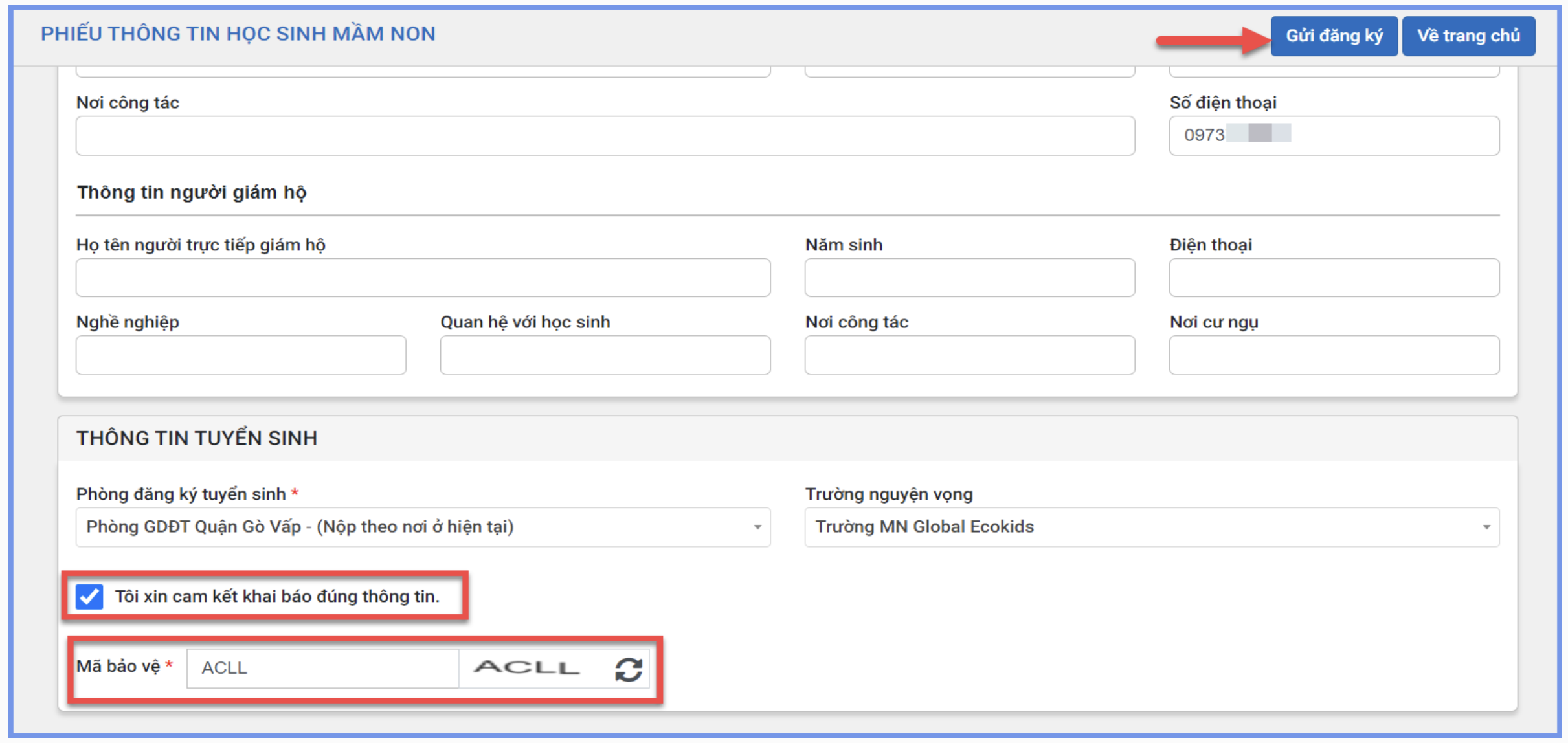
Task: Select the Họ tên người trực tiếp giám hộ field
Action: [x=423, y=278]
